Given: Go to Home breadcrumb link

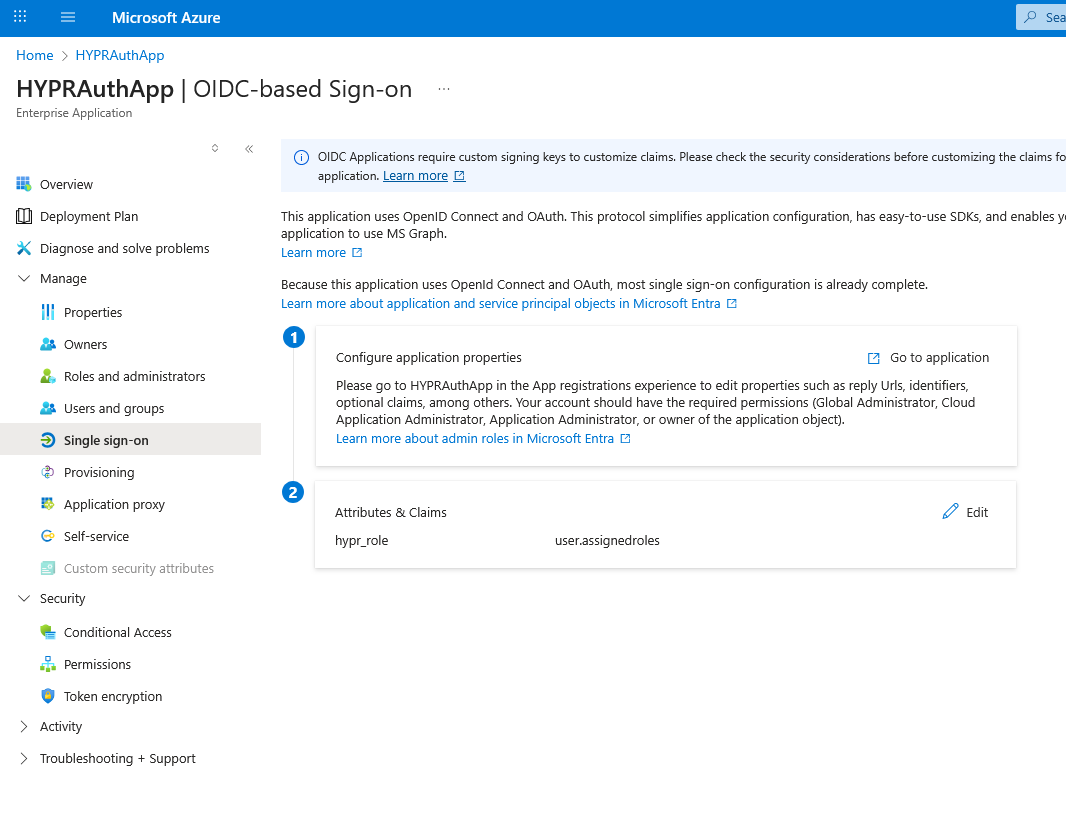Looking at the screenshot, I should point(35,55).
